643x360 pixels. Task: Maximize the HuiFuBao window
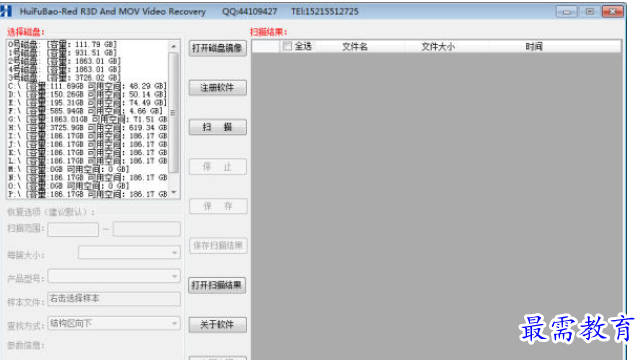point(590,11)
